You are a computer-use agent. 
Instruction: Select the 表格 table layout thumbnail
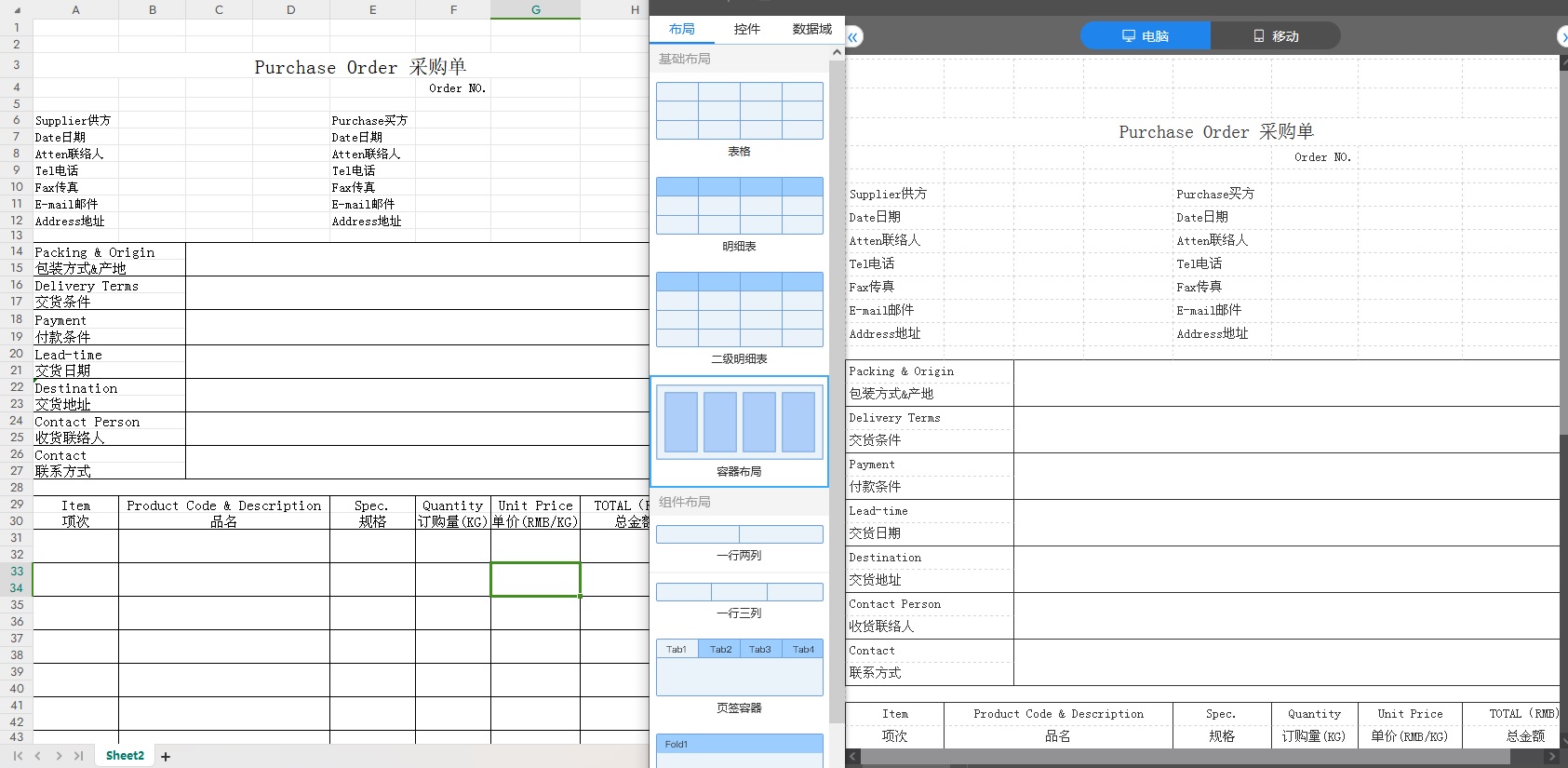coord(739,111)
